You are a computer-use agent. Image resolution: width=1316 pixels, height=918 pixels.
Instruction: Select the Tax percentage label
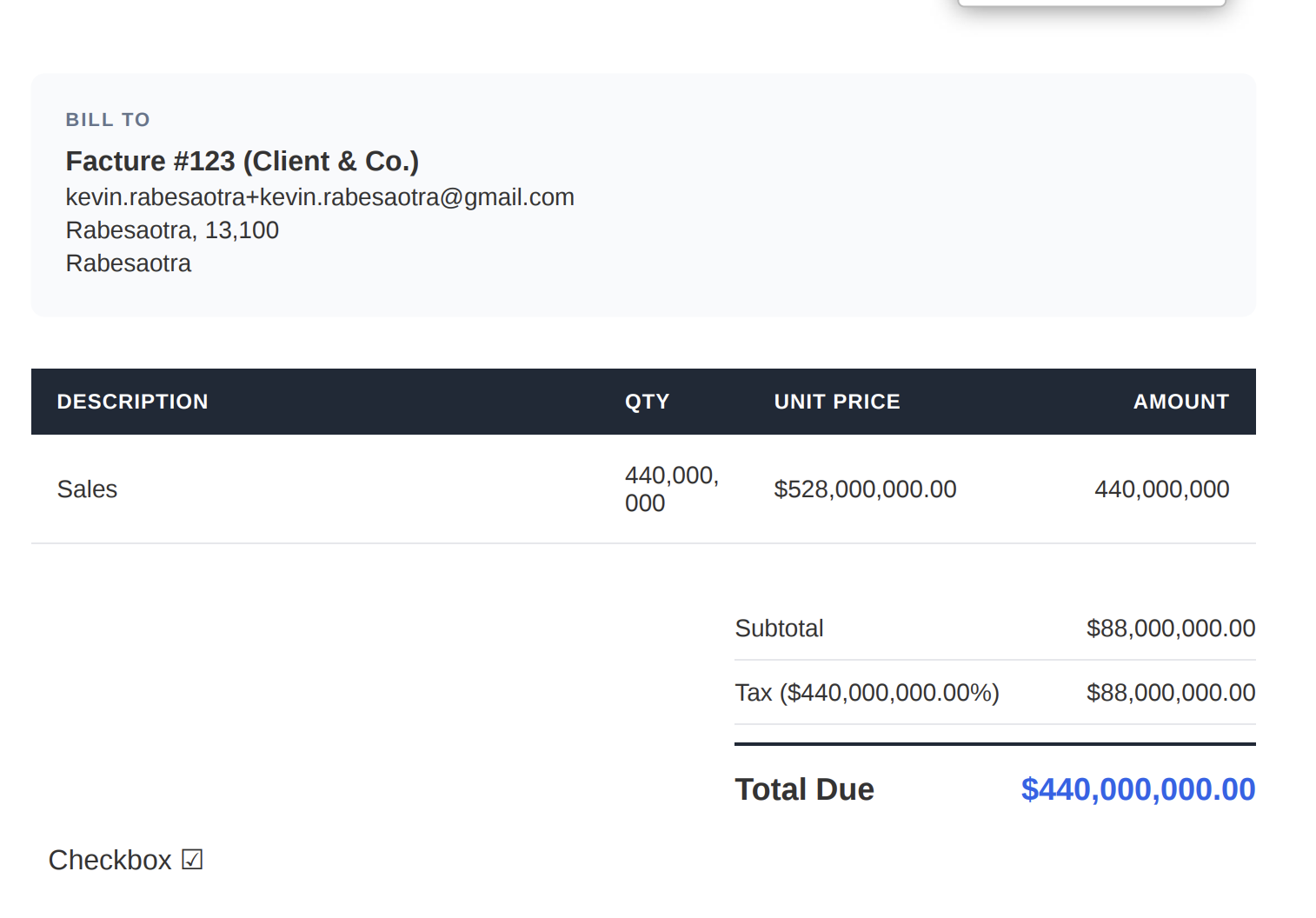click(867, 693)
